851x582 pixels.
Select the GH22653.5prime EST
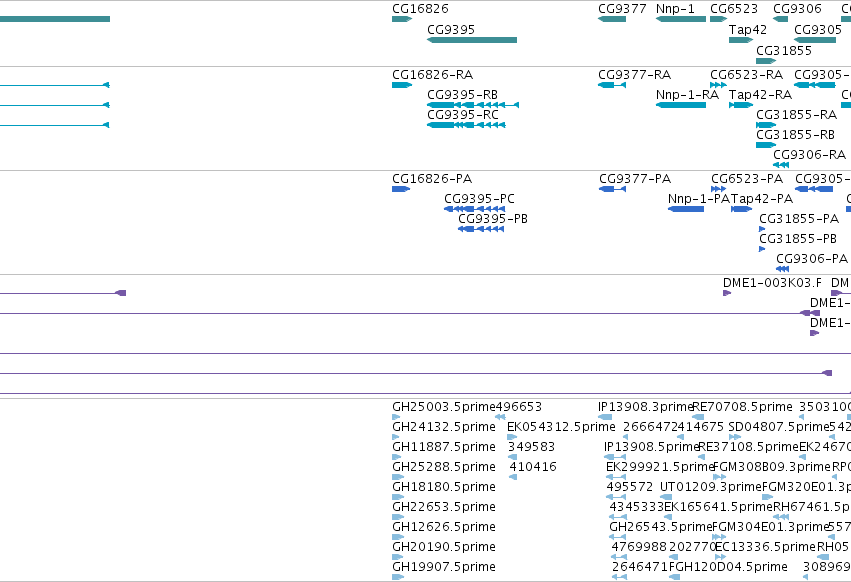pos(398,517)
